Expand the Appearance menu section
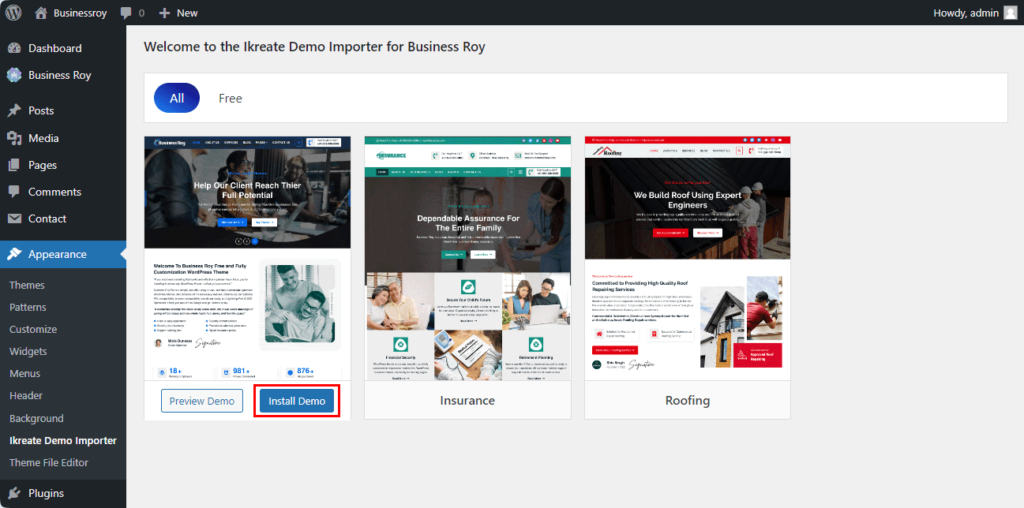The image size is (1024, 508). [57, 254]
